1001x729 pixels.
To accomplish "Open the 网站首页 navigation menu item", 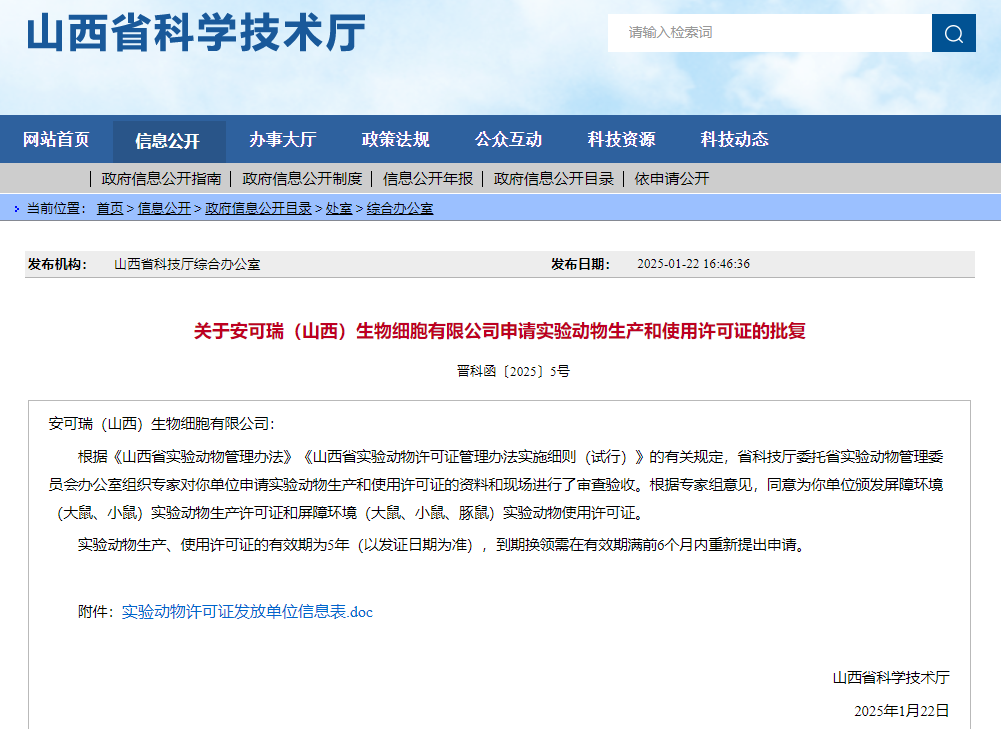I will click(56, 140).
